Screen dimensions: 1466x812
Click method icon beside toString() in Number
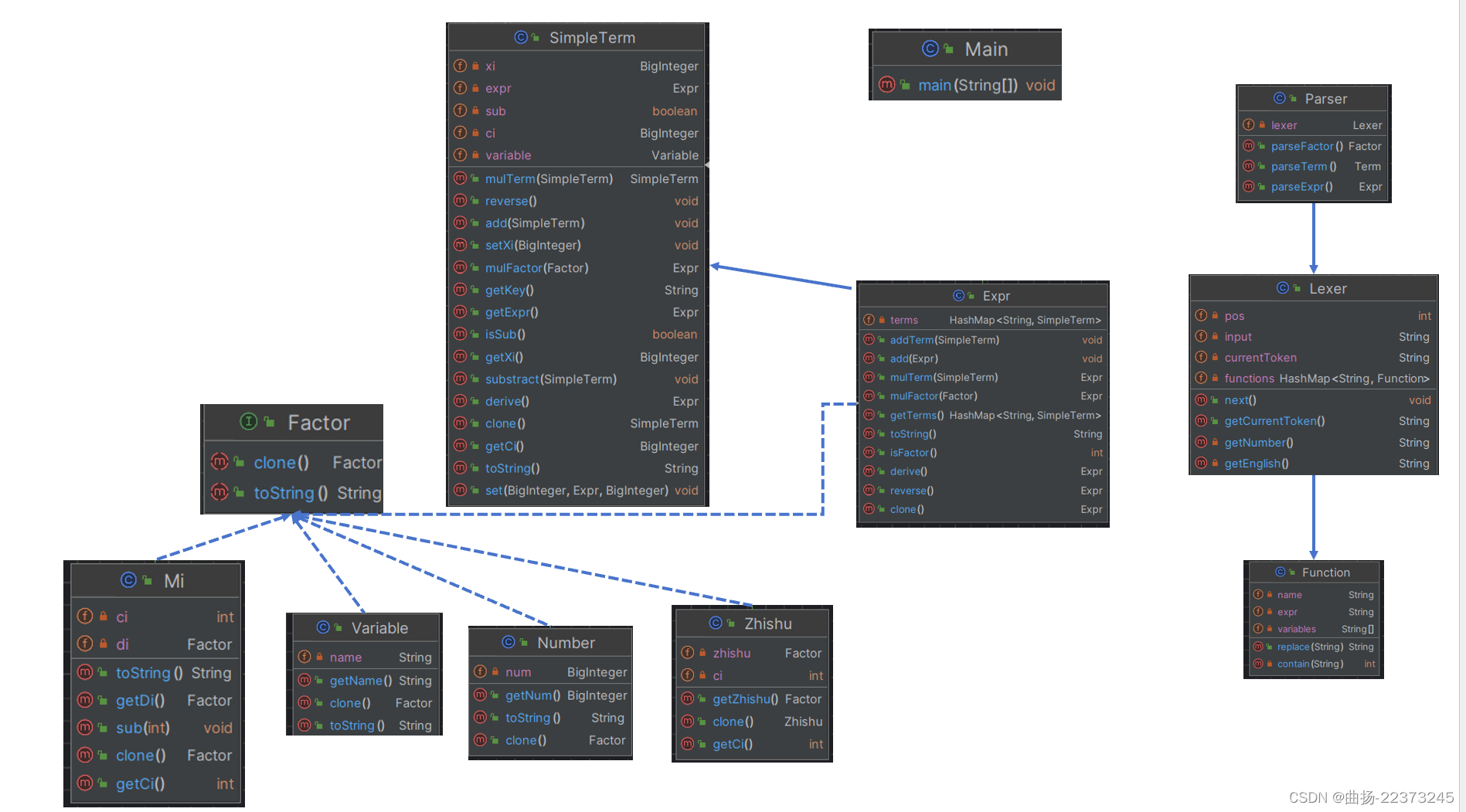(x=480, y=717)
